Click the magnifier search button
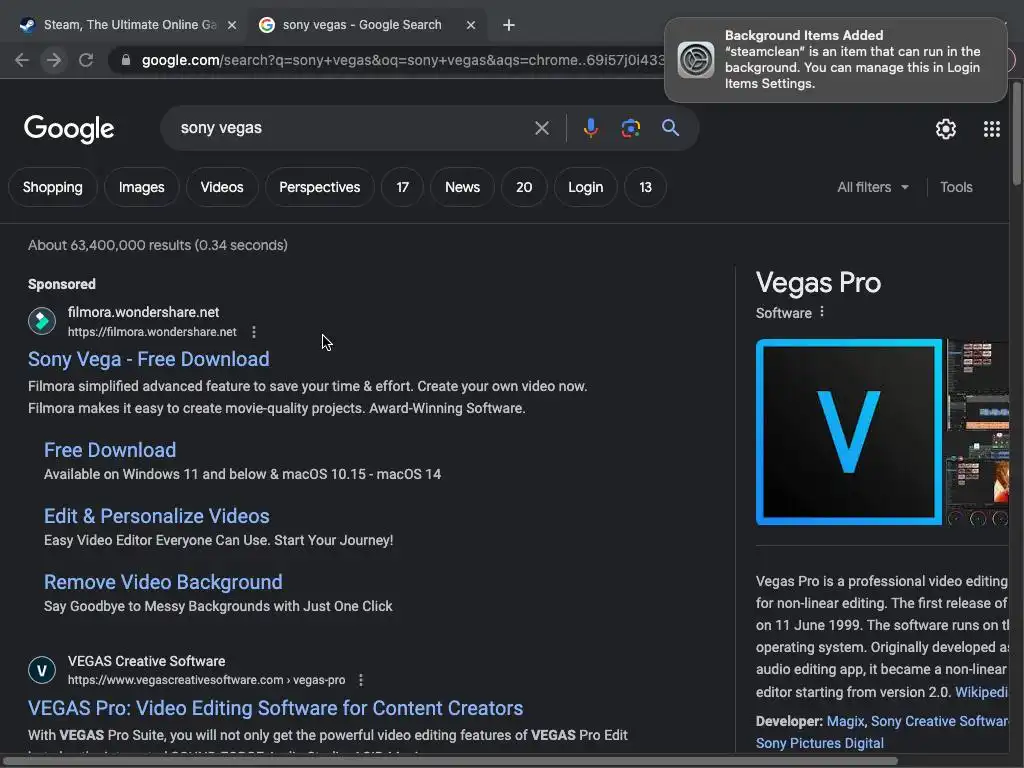Viewport: 1024px width, 768px height. point(670,128)
